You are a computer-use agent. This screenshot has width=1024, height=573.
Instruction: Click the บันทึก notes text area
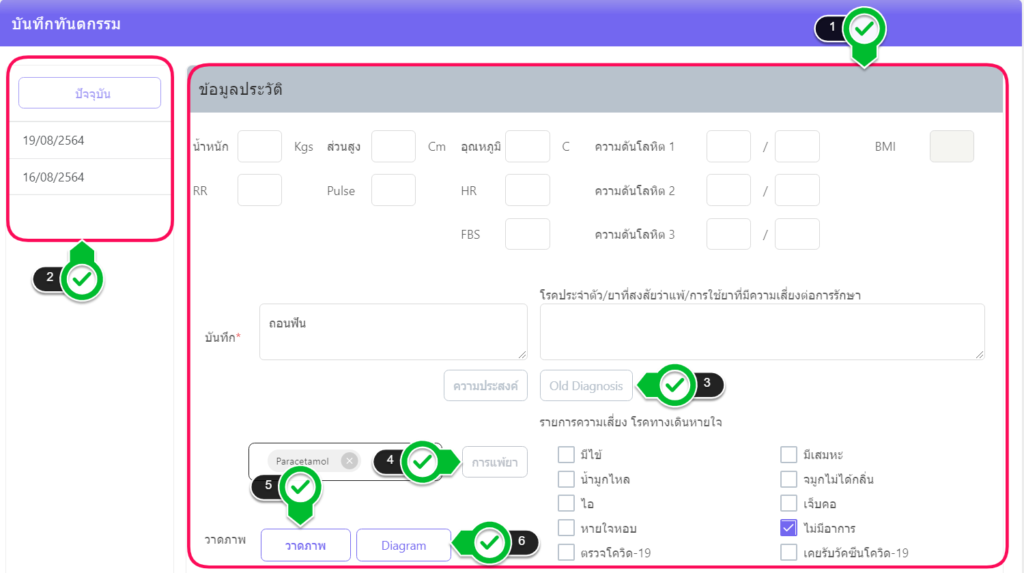coord(392,332)
